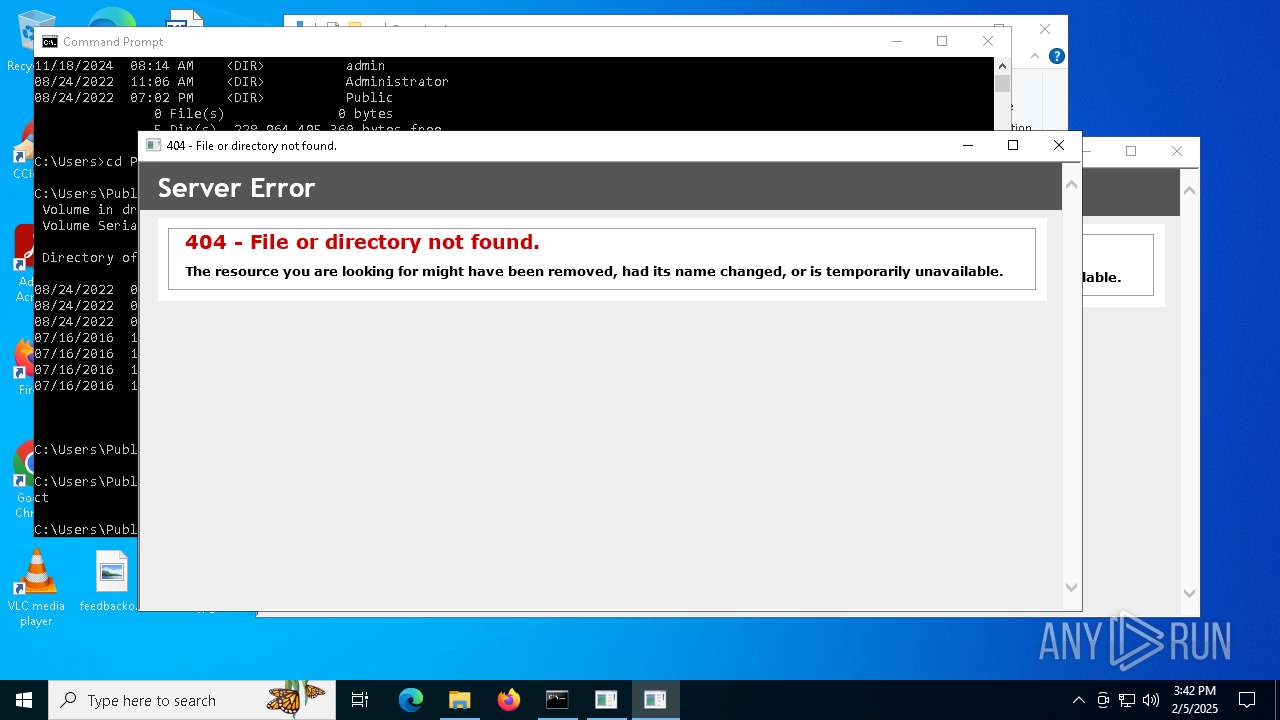1280x720 pixels.
Task: Launch Firefox from the taskbar
Action: coord(508,700)
